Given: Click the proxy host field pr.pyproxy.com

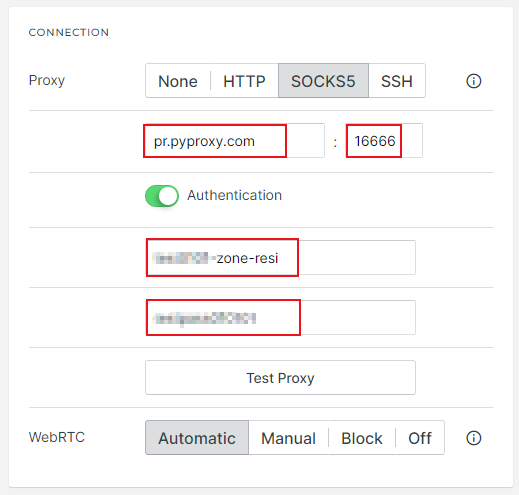Looking at the screenshot, I should pyautogui.click(x=235, y=141).
